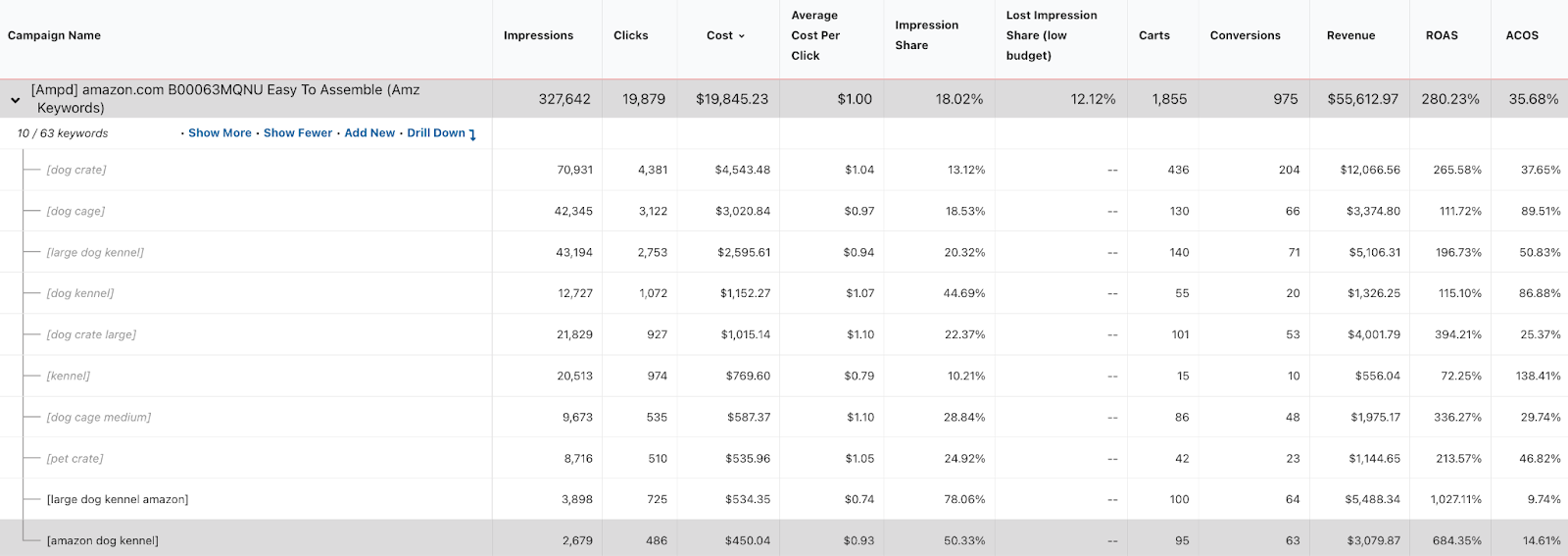Click campaign clicks 19,879

644,99
